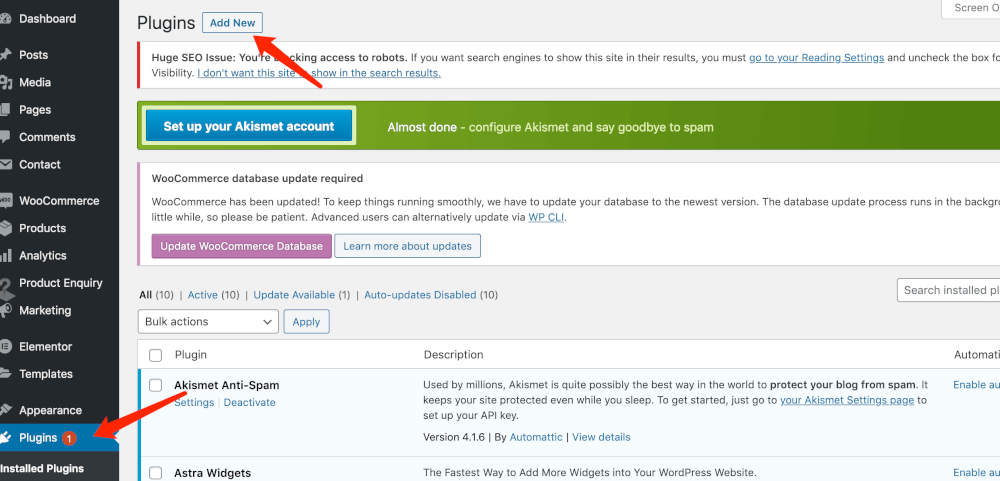Open WooCommerce menu item
The width and height of the screenshot is (1000, 481).
pos(59,201)
